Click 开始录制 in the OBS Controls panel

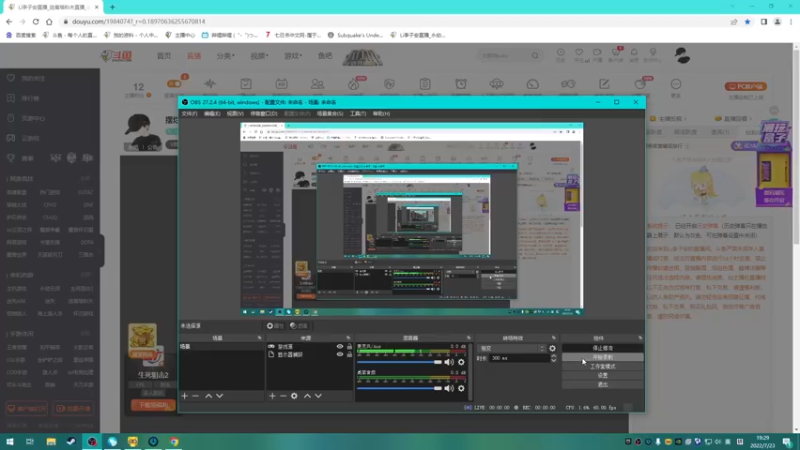click(603, 357)
